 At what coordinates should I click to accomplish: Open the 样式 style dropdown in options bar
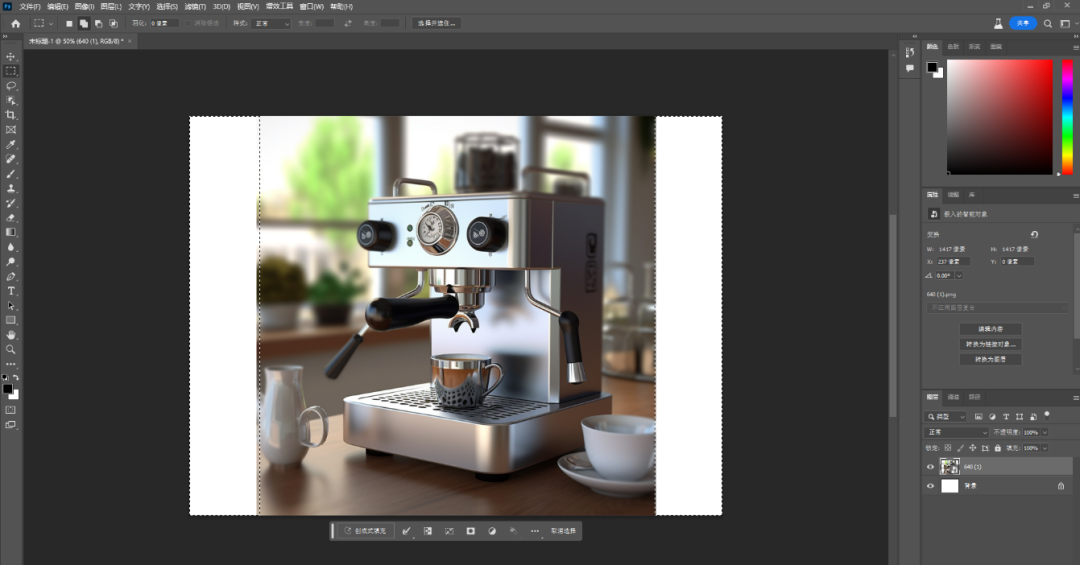(x=271, y=23)
